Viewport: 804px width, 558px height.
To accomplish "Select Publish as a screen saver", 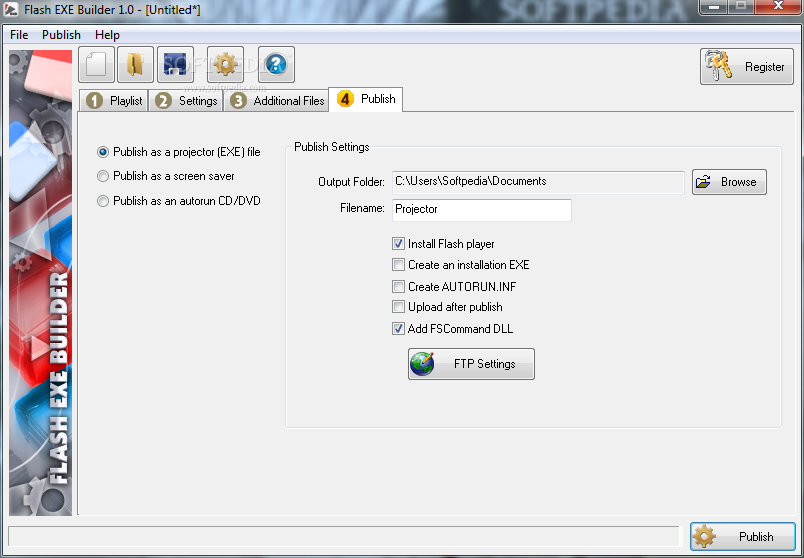I will click(x=166, y=176).
